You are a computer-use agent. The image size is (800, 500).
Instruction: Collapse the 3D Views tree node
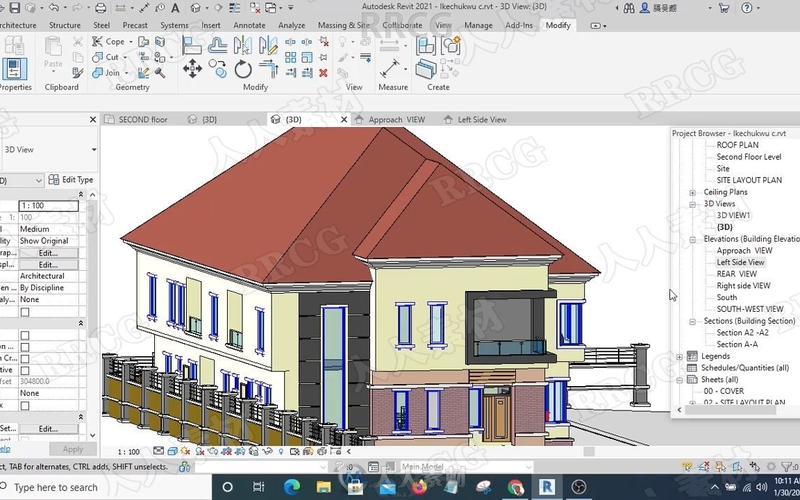[x=692, y=204]
